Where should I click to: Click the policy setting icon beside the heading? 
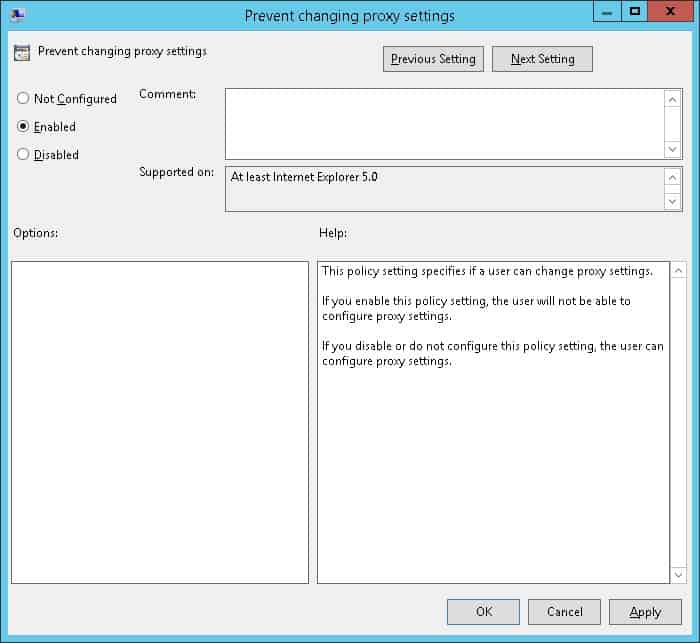22,53
